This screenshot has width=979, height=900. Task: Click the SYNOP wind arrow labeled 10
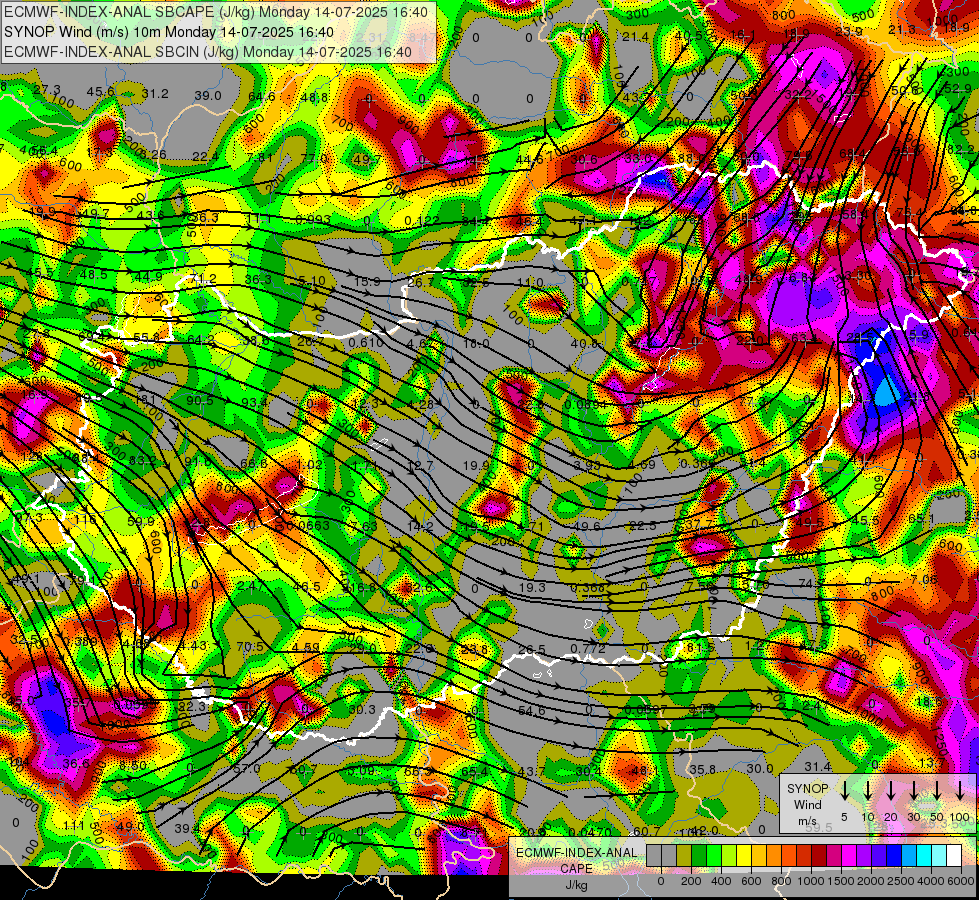coord(868,790)
